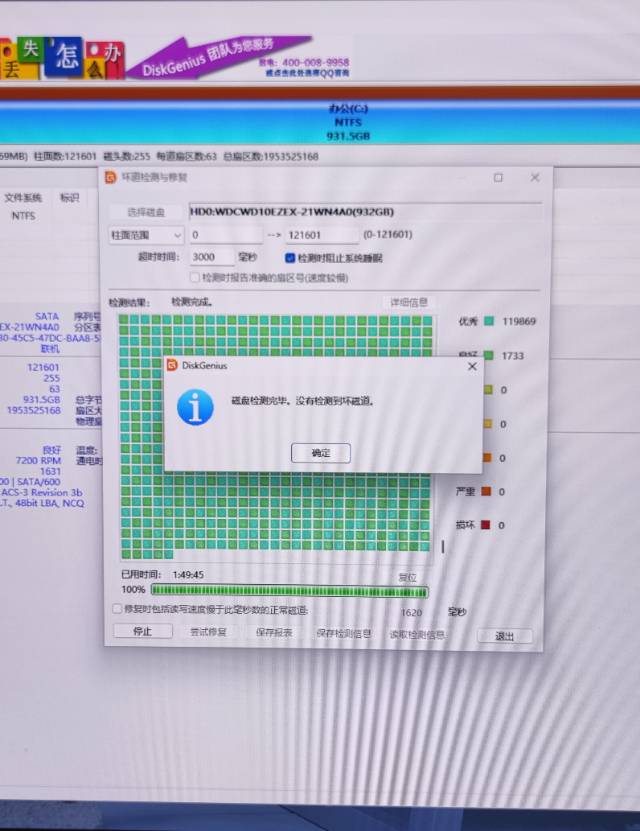Click the 停止 button
640x831 pixels.
tap(141, 632)
